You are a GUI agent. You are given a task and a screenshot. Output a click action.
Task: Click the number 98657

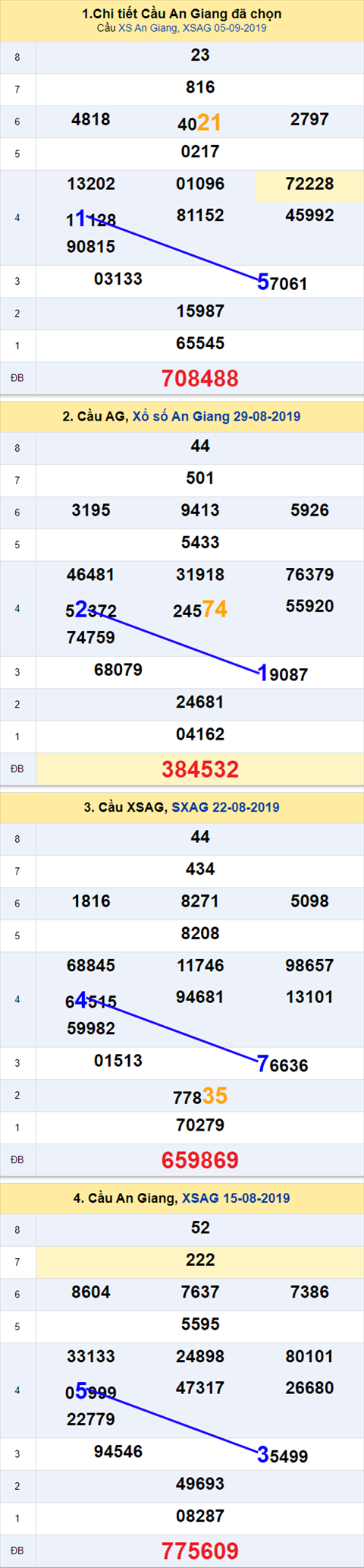(309, 966)
